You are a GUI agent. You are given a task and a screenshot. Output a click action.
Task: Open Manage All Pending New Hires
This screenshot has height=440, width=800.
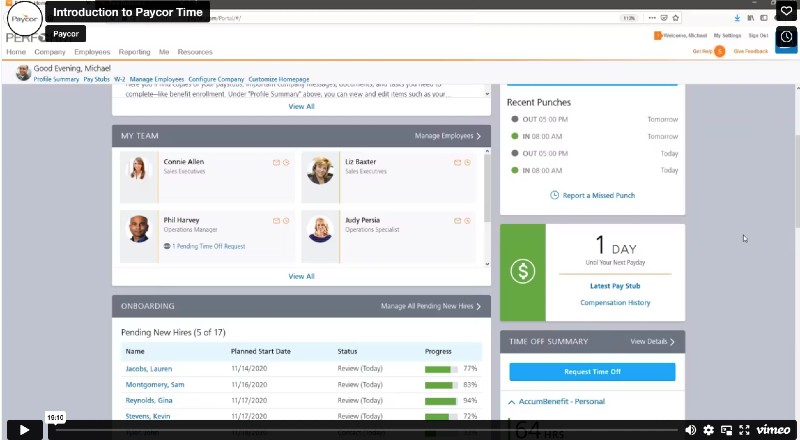[431, 306]
